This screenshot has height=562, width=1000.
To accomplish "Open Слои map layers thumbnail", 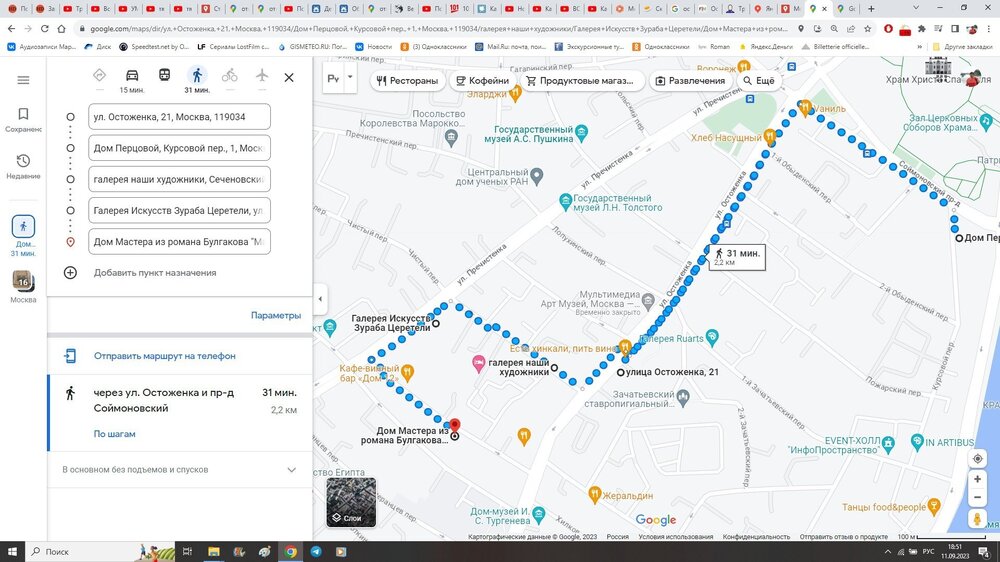I will [351, 502].
